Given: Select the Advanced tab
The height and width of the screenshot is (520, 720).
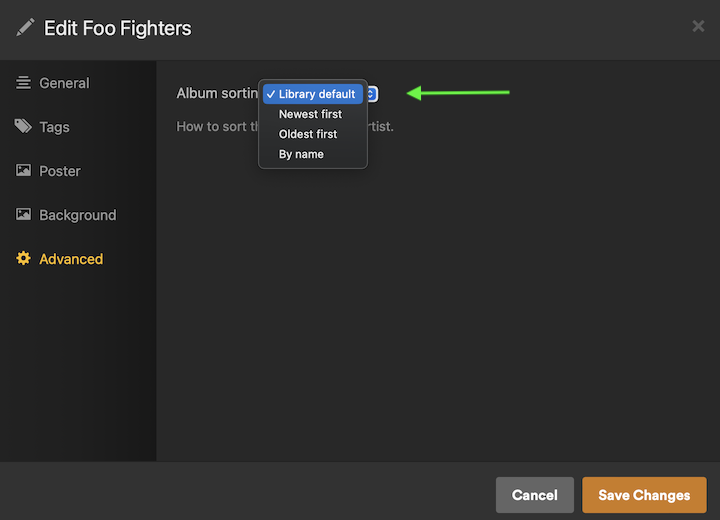Looking at the screenshot, I should 71,259.
